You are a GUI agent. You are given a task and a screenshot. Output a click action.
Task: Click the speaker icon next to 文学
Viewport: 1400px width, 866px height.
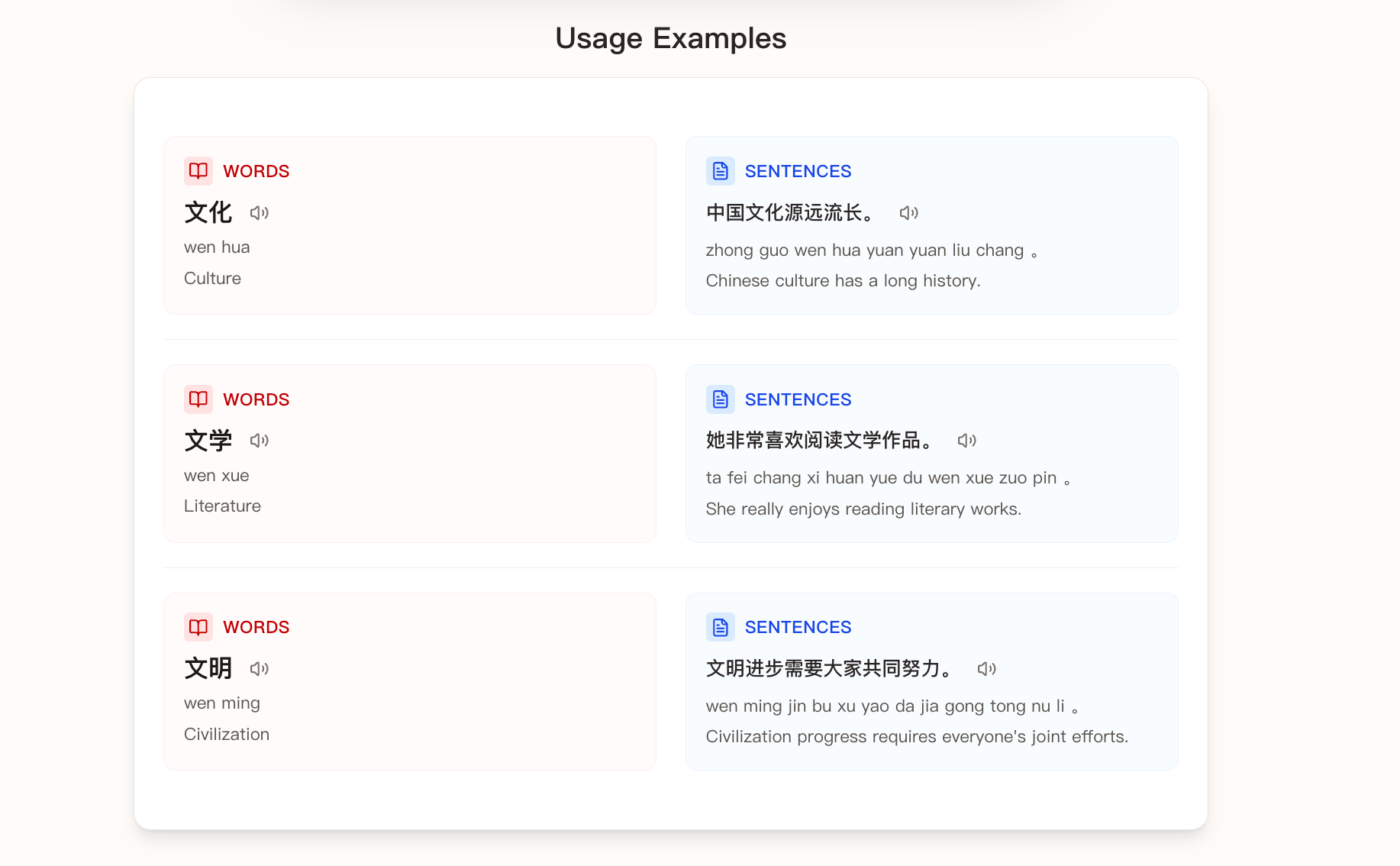(259, 441)
